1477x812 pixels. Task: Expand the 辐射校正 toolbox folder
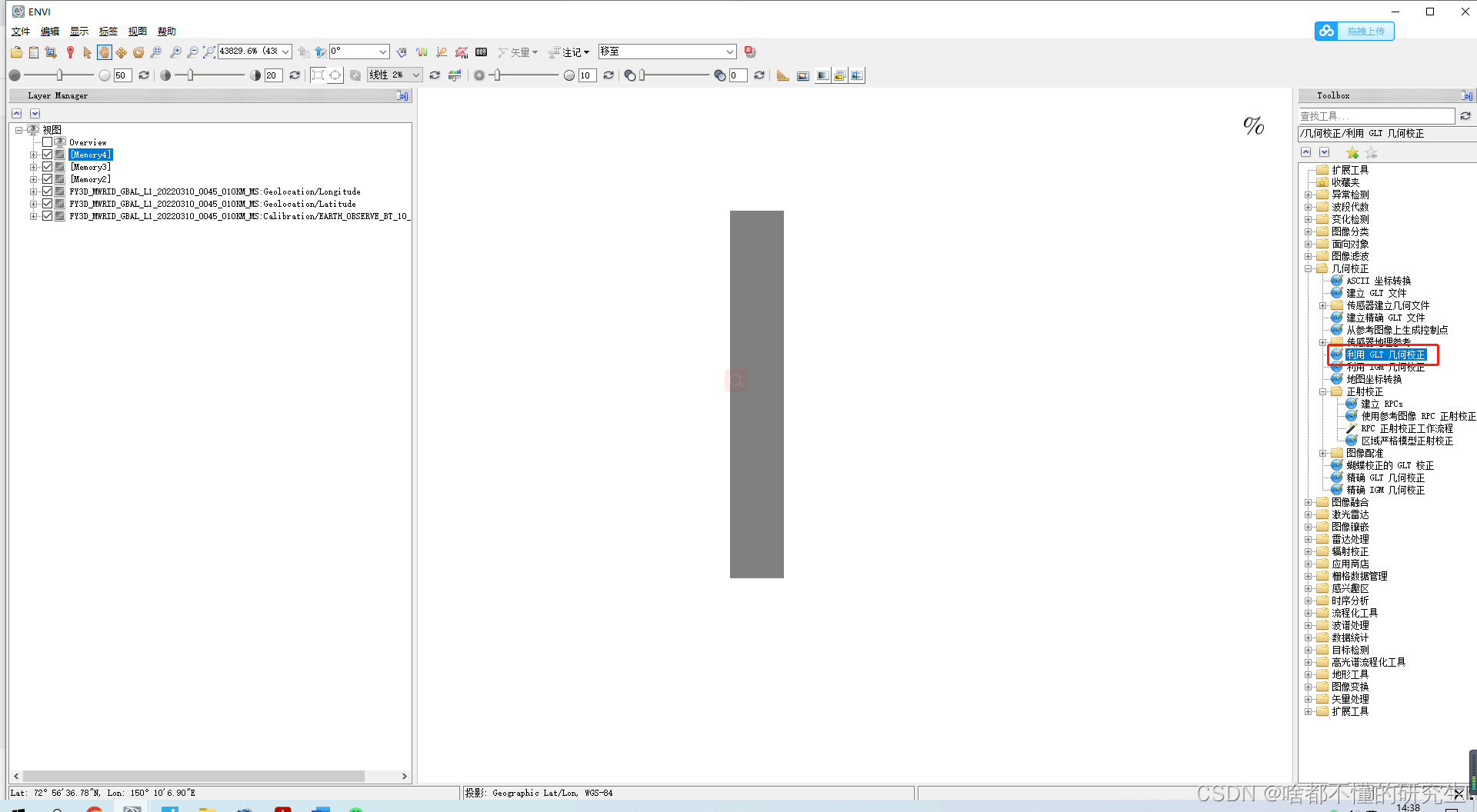coord(1309,552)
